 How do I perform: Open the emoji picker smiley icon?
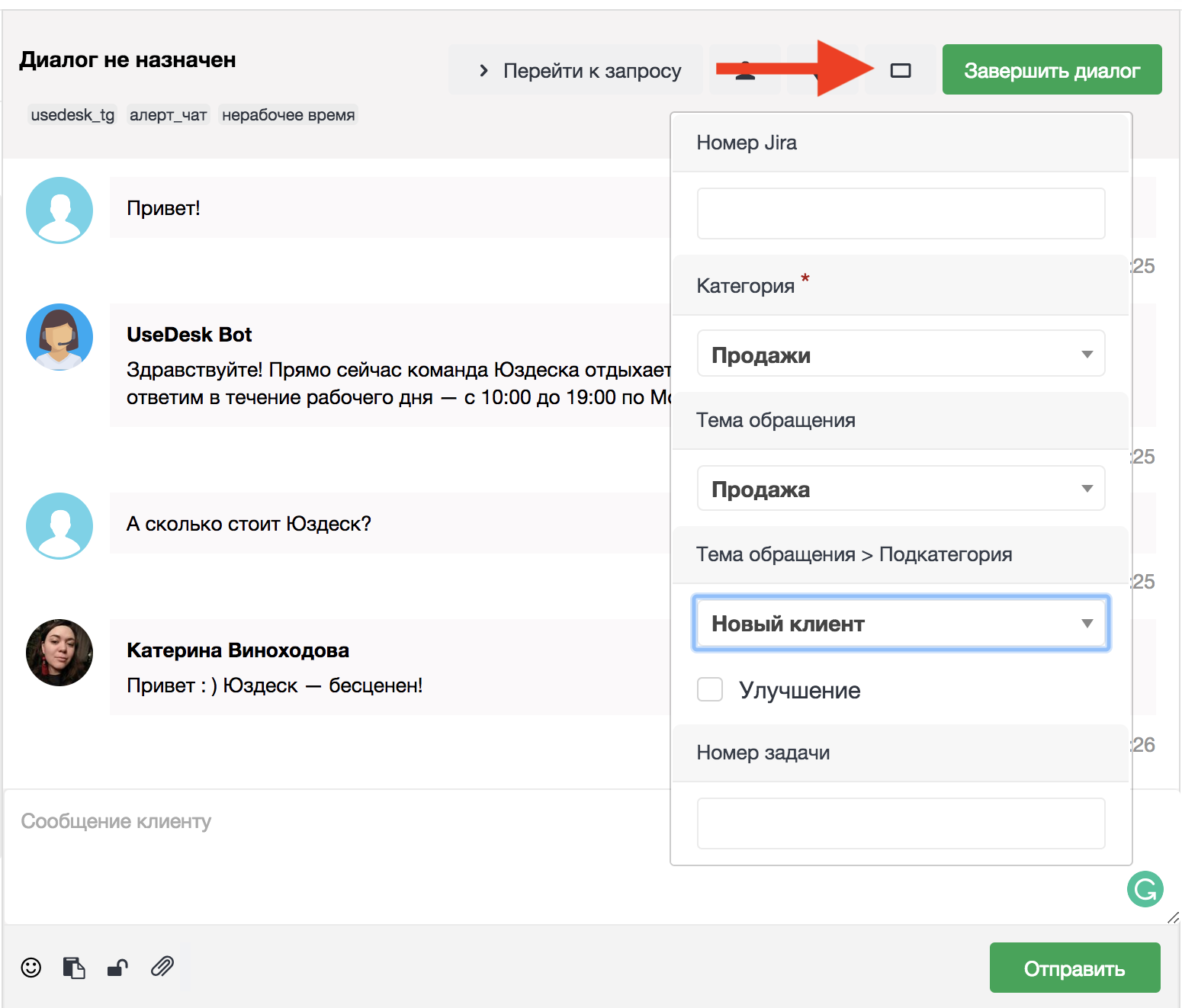click(31, 968)
